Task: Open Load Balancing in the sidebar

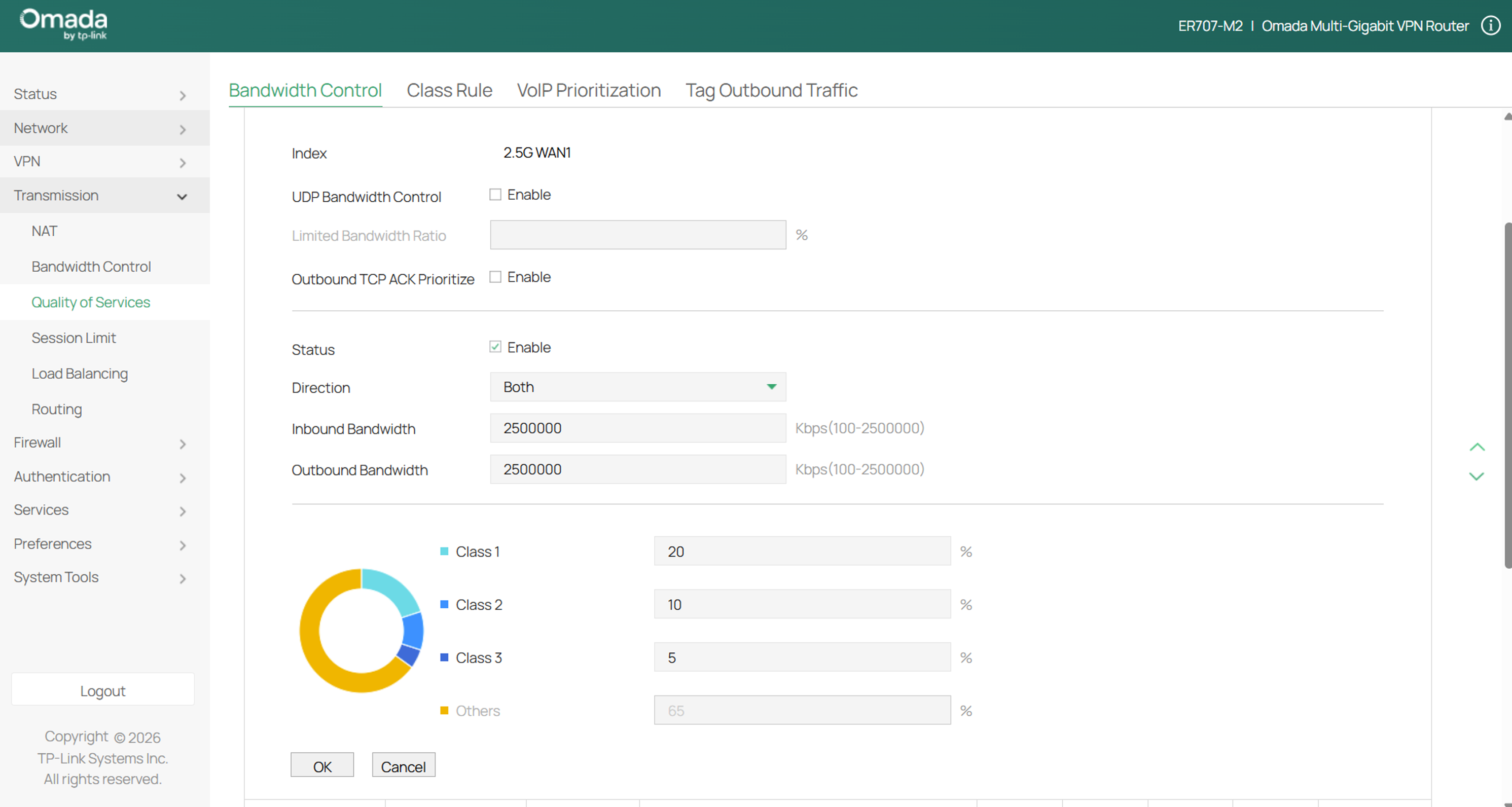Action: pyautogui.click(x=80, y=374)
